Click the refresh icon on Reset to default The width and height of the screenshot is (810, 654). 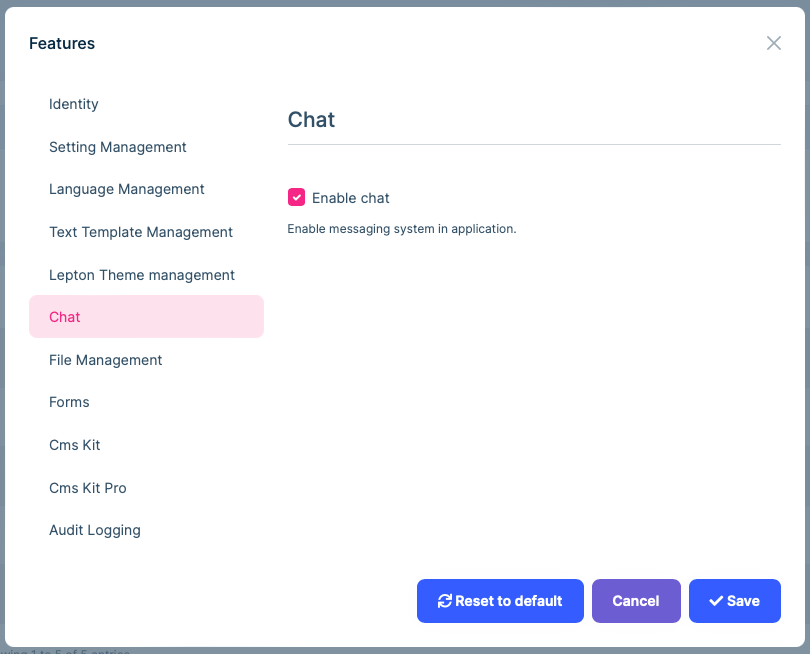pos(445,601)
